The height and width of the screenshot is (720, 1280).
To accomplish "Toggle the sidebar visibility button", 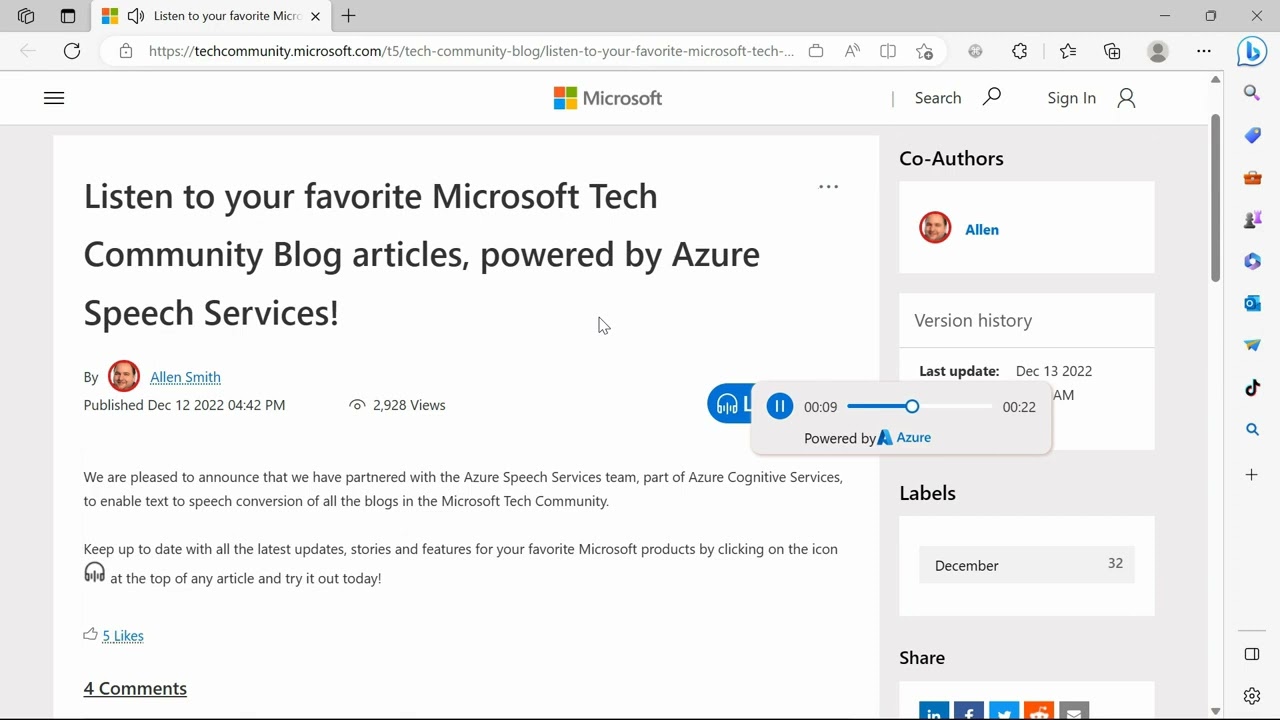I will pos(1252,654).
